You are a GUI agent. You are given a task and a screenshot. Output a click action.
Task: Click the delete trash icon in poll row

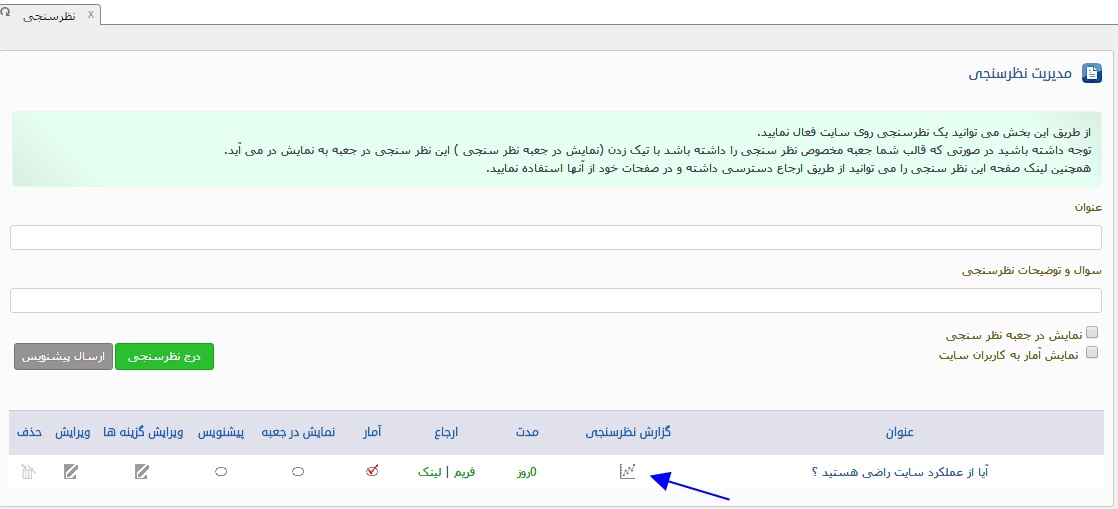28,472
